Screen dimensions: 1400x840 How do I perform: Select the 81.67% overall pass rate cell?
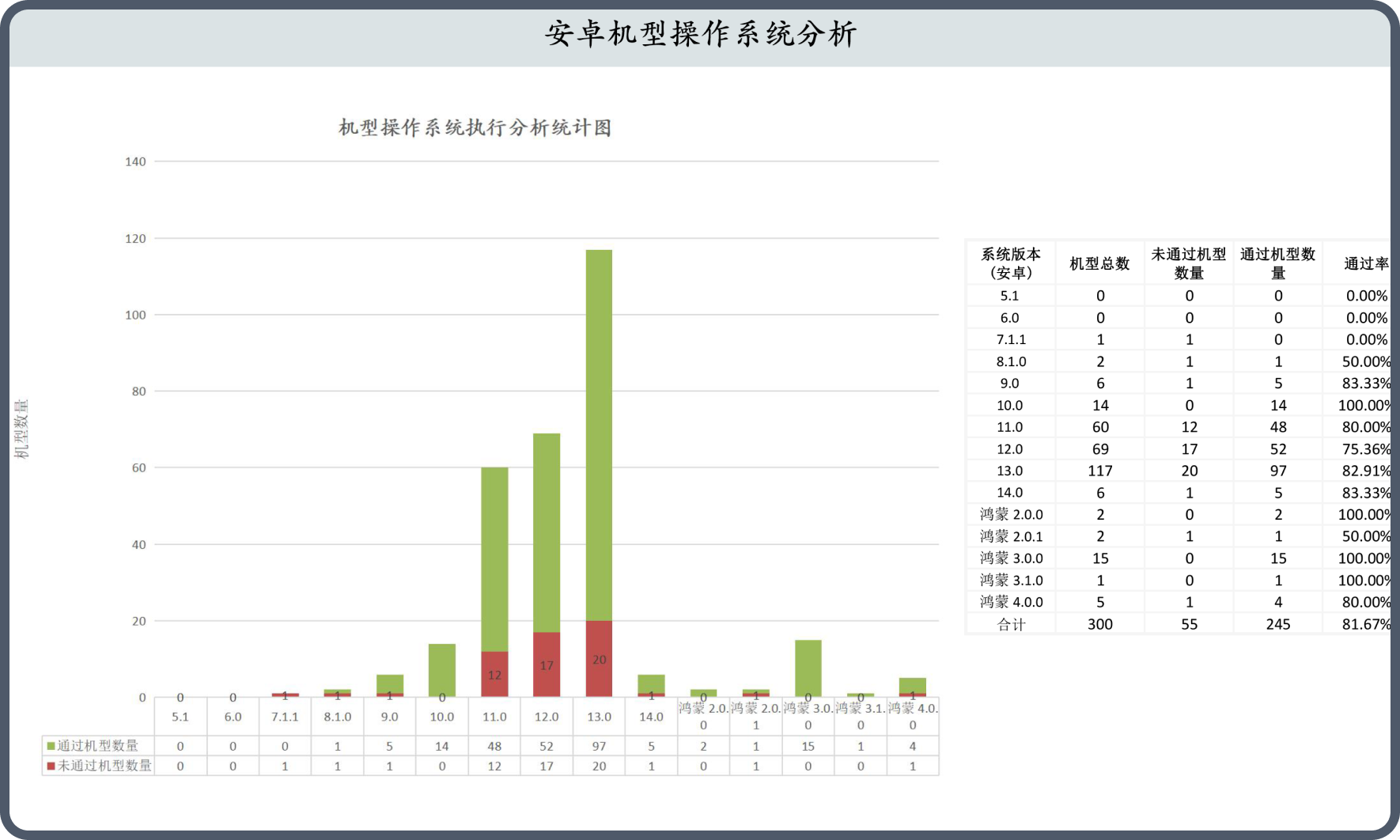pyautogui.click(x=1366, y=624)
